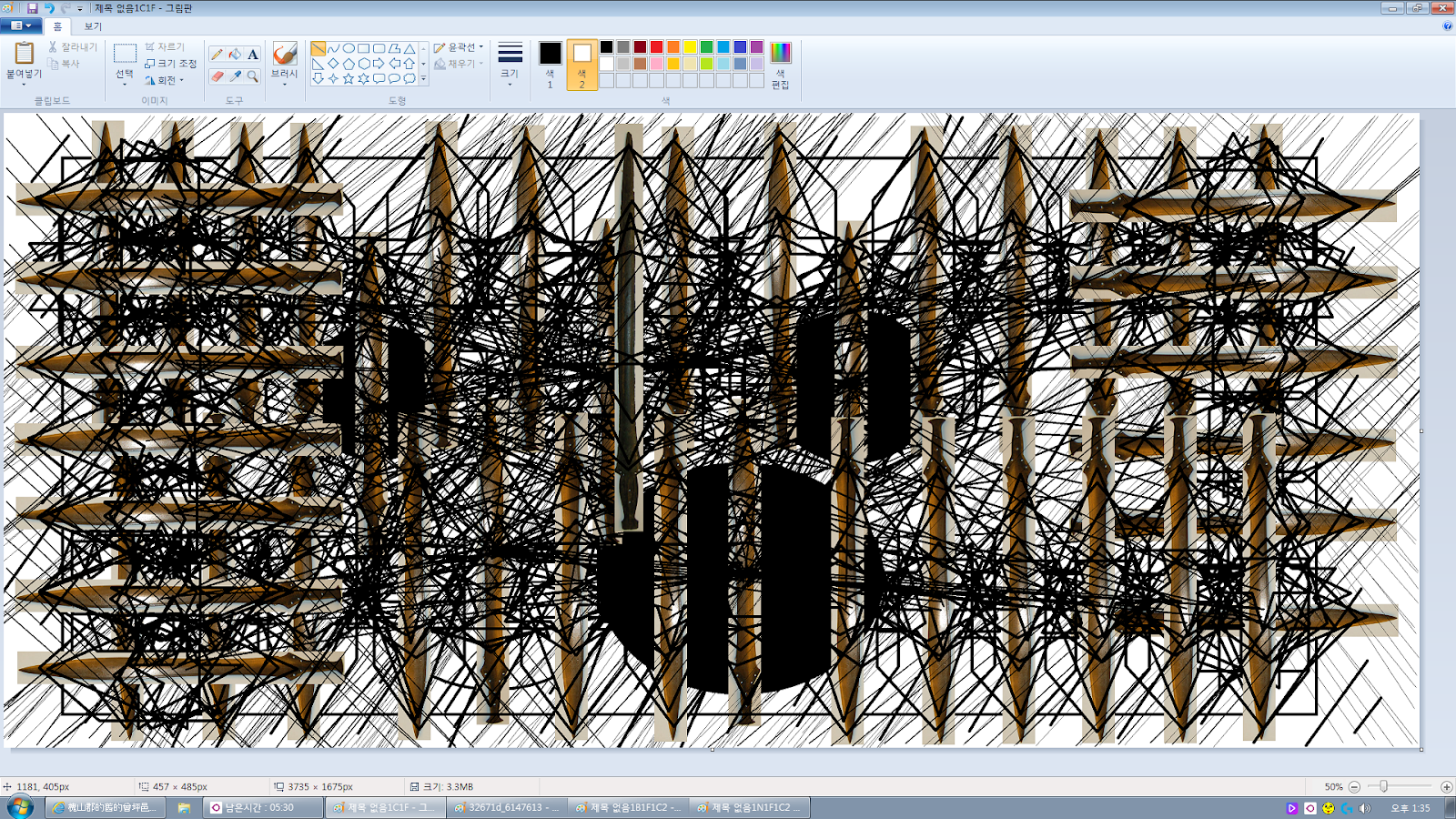Viewport: 1456px width, 819px height.
Task: Choose the Left arrow shape
Action: pyautogui.click(x=394, y=64)
